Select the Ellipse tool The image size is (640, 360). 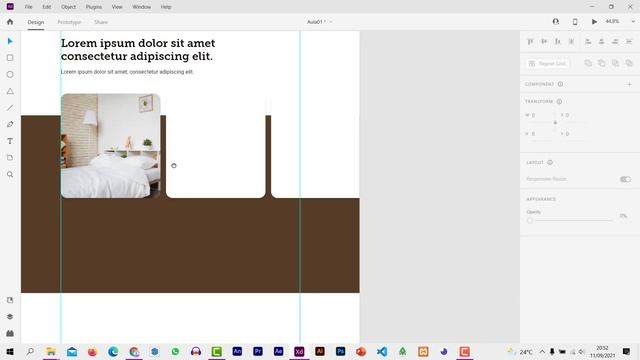tap(10, 75)
